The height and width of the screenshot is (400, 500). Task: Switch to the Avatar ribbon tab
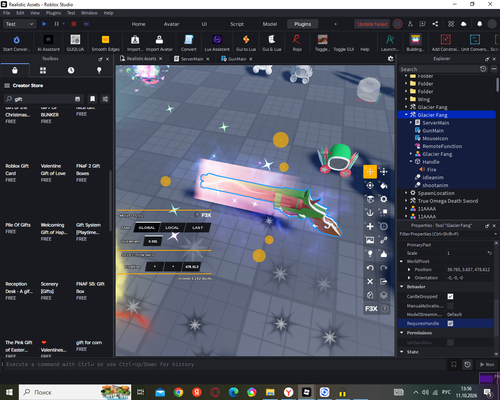tap(171, 24)
